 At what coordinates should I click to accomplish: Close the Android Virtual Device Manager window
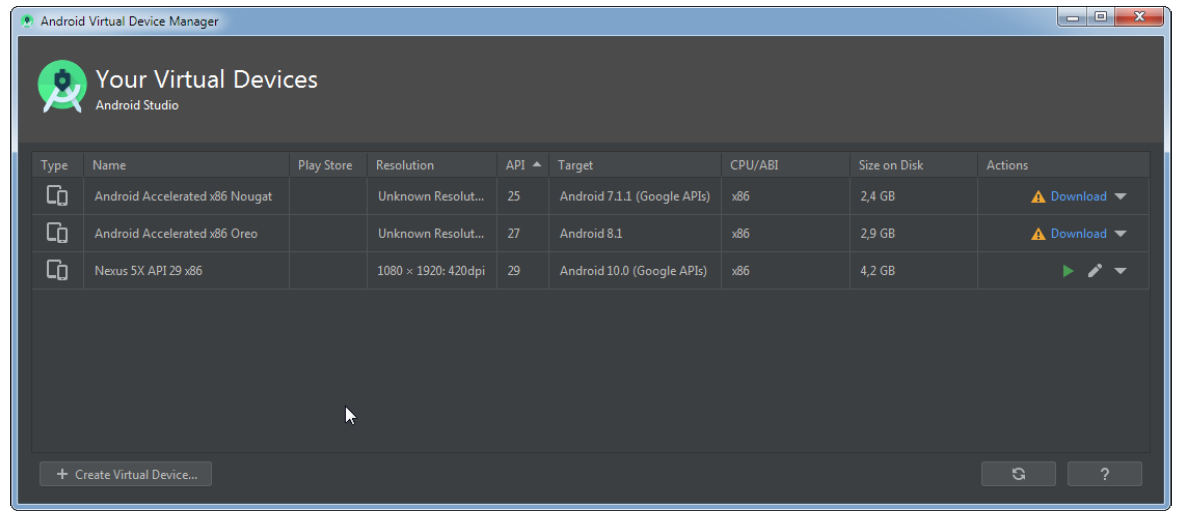point(1139,16)
